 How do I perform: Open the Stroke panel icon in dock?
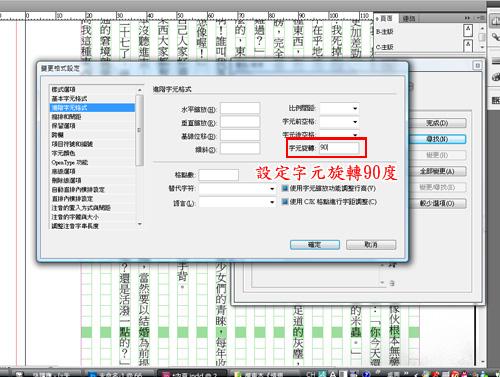coord(496,61)
